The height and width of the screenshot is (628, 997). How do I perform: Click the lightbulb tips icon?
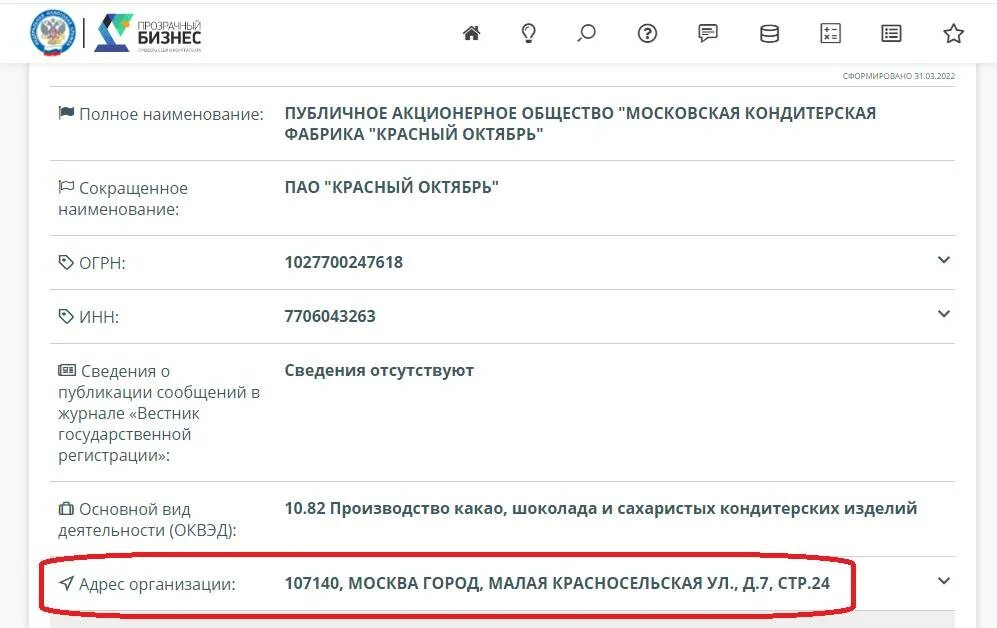[528, 33]
